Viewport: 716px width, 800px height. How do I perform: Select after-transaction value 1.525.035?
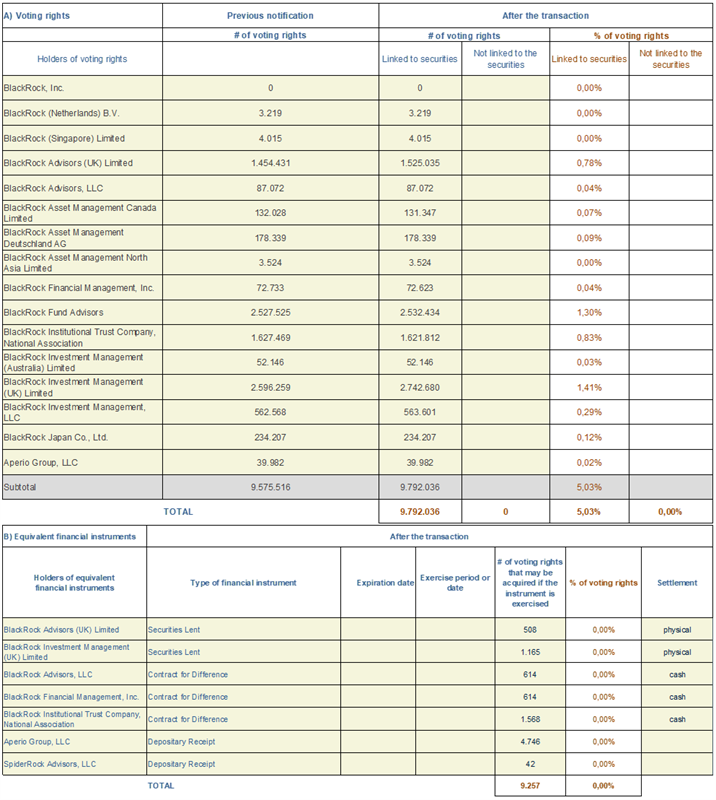tap(420, 163)
